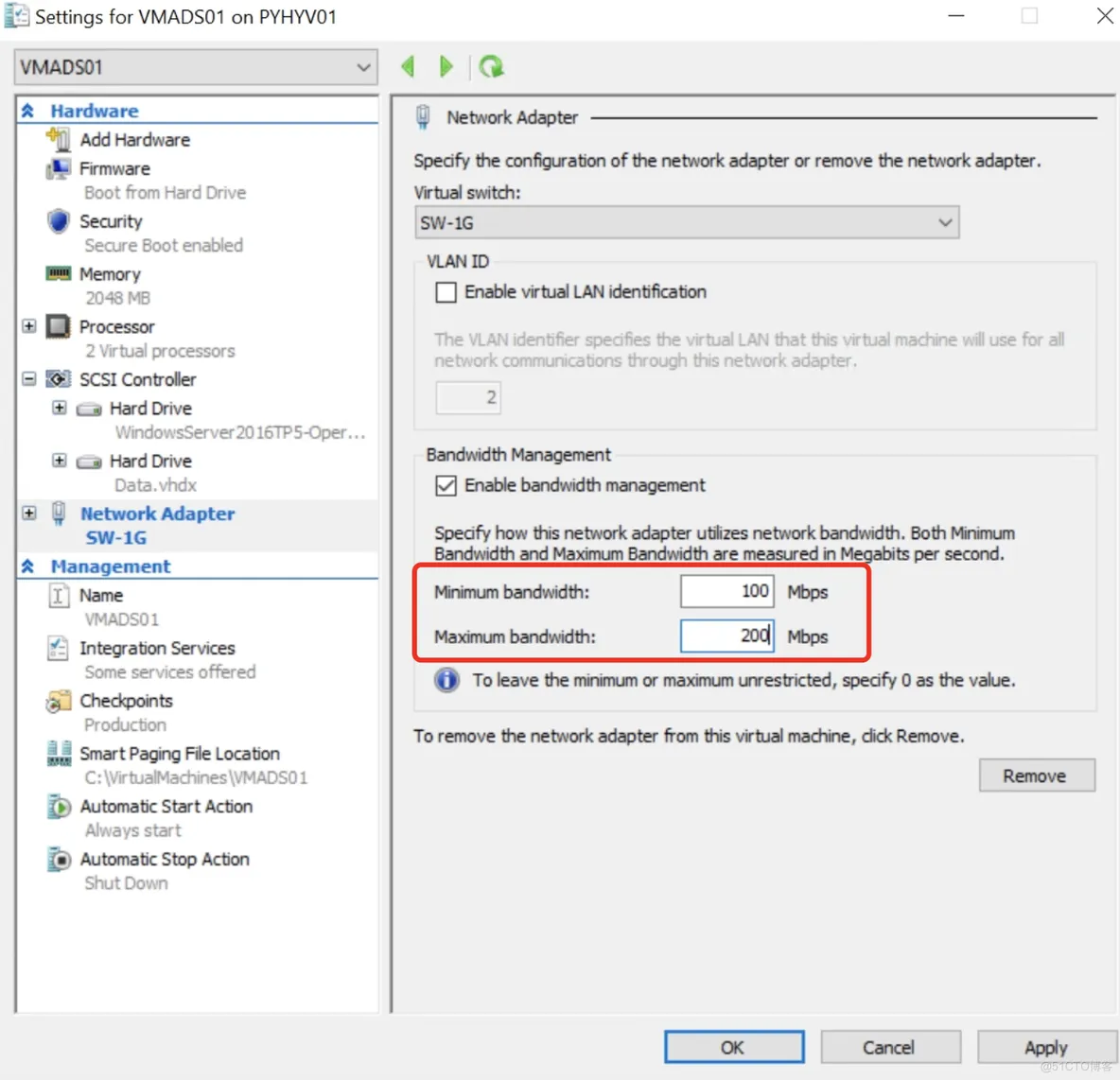
Task: Select Automatic Start Action item
Action: pyautogui.click(x=166, y=807)
